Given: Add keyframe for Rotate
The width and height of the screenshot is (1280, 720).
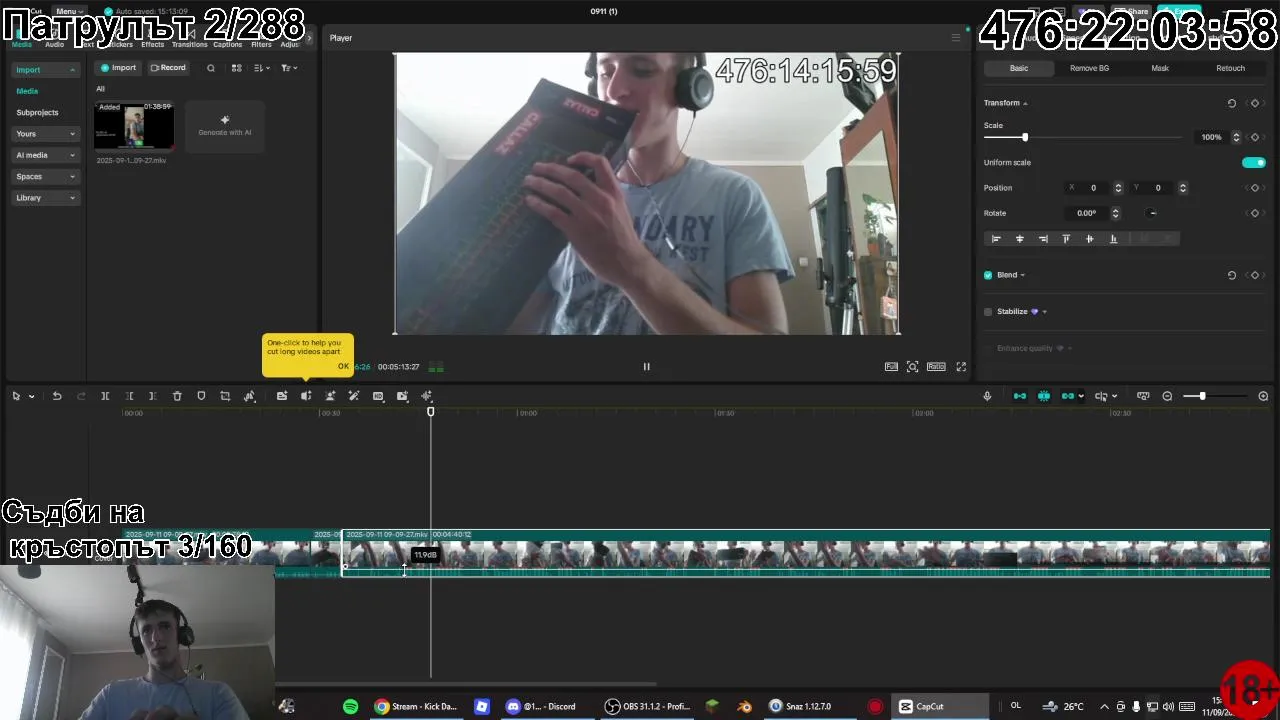Looking at the screenshot, I should pyautogui.click(x=1255, y=213).
